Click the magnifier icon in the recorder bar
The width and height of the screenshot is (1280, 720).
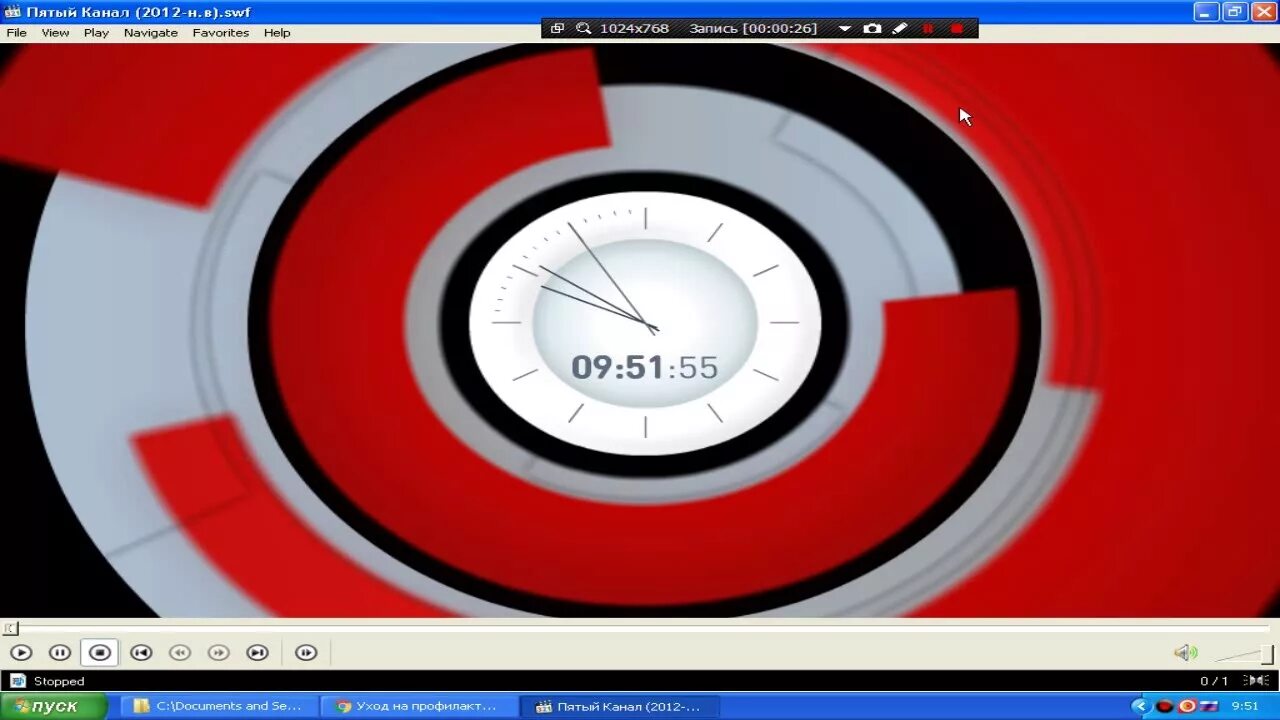tap(583, 28)
